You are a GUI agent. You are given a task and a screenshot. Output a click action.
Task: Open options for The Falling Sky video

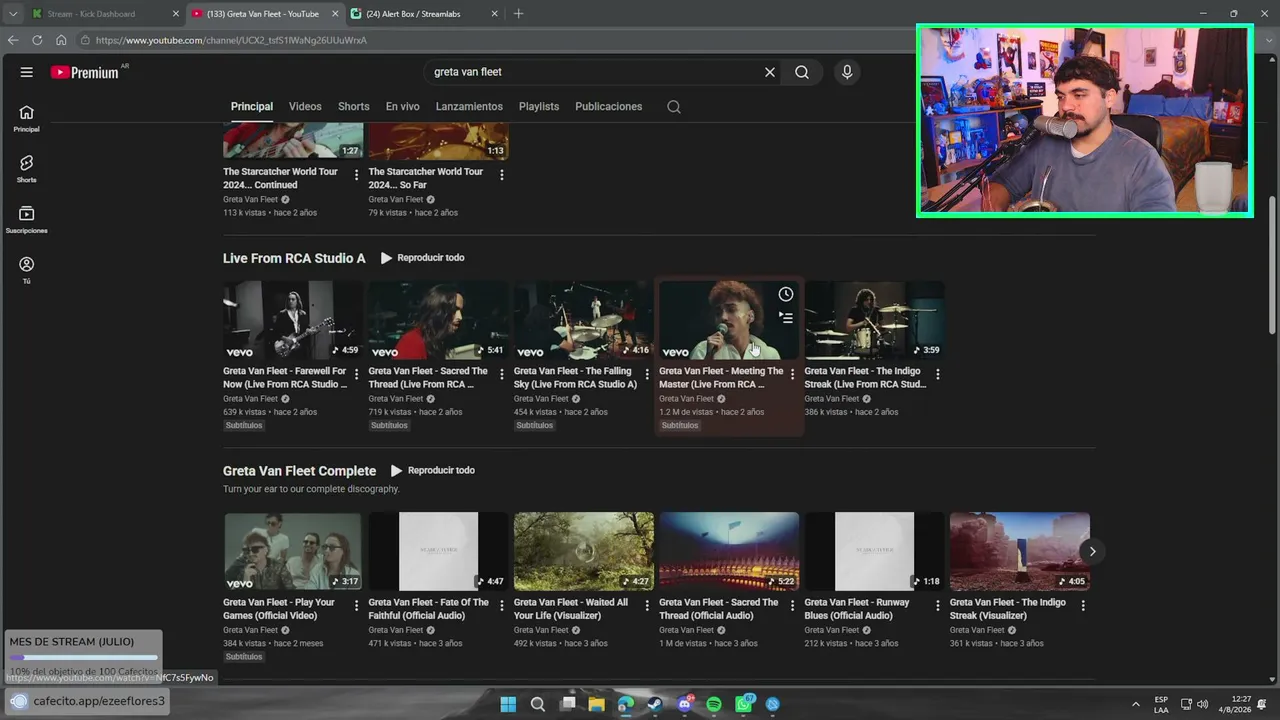[647, 375]
